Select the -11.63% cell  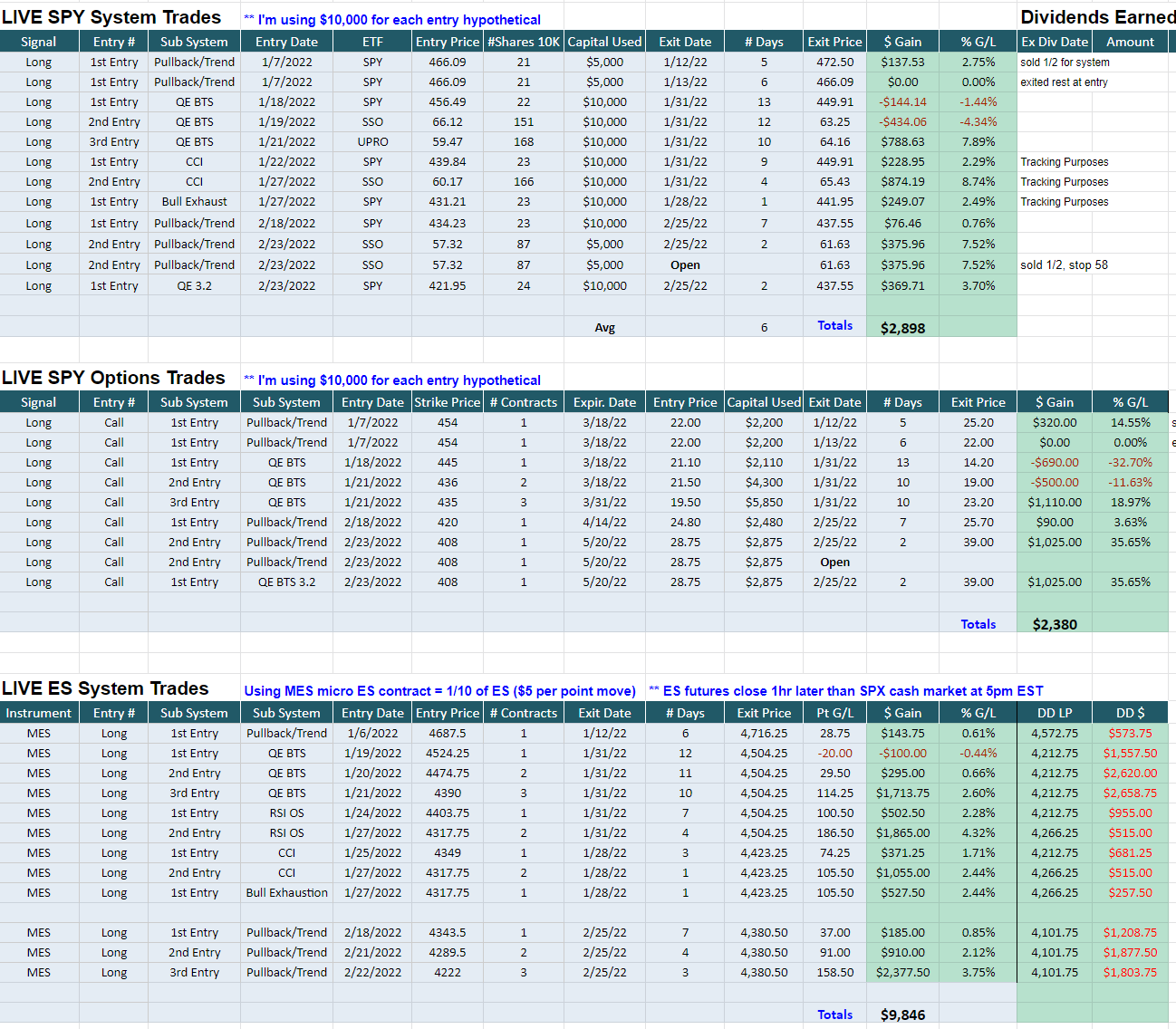1130,483
